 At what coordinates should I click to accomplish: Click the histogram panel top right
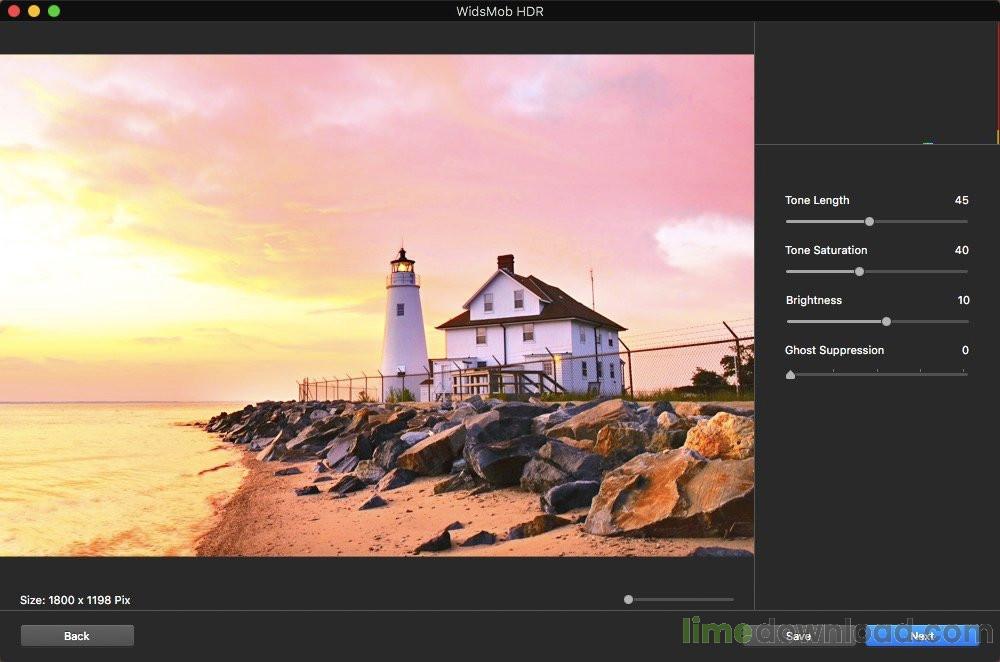pos(875,85)
